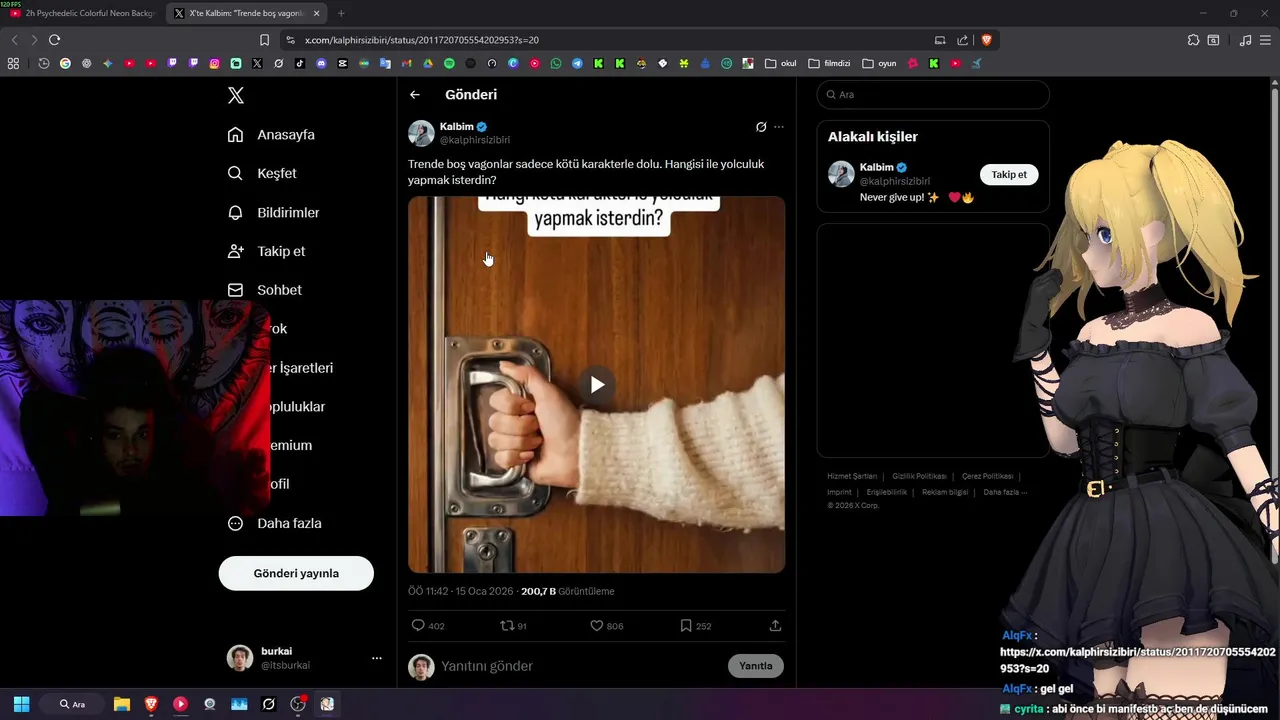Open Bildirimler from the X sidebar

[x=273, y=212]
